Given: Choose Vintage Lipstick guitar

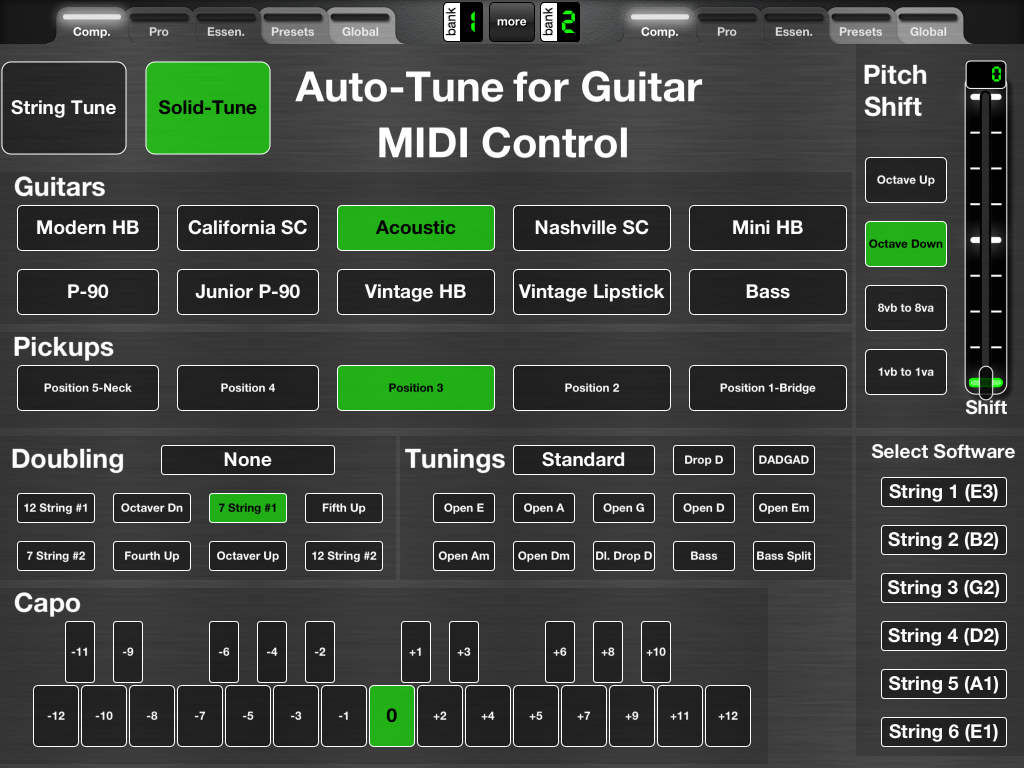Looking at the screenshot, I should pos(592,292).
